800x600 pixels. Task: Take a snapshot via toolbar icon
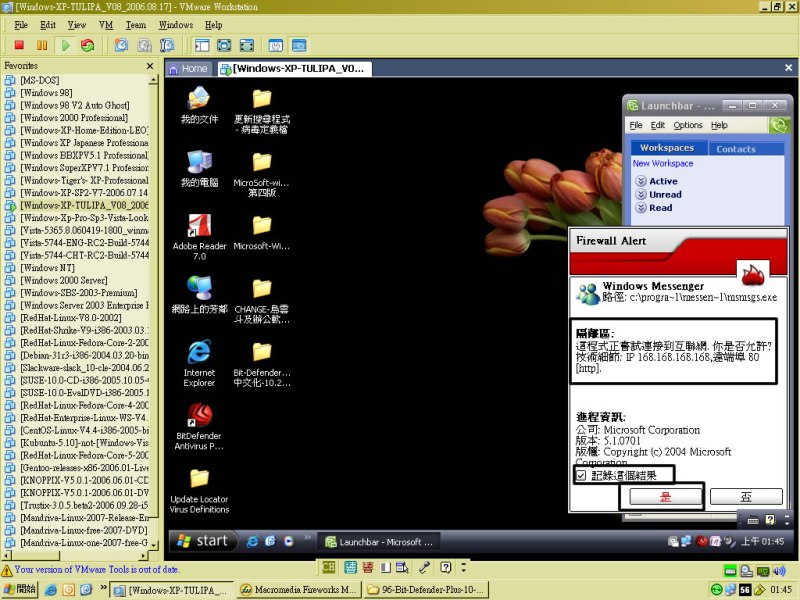121,45
